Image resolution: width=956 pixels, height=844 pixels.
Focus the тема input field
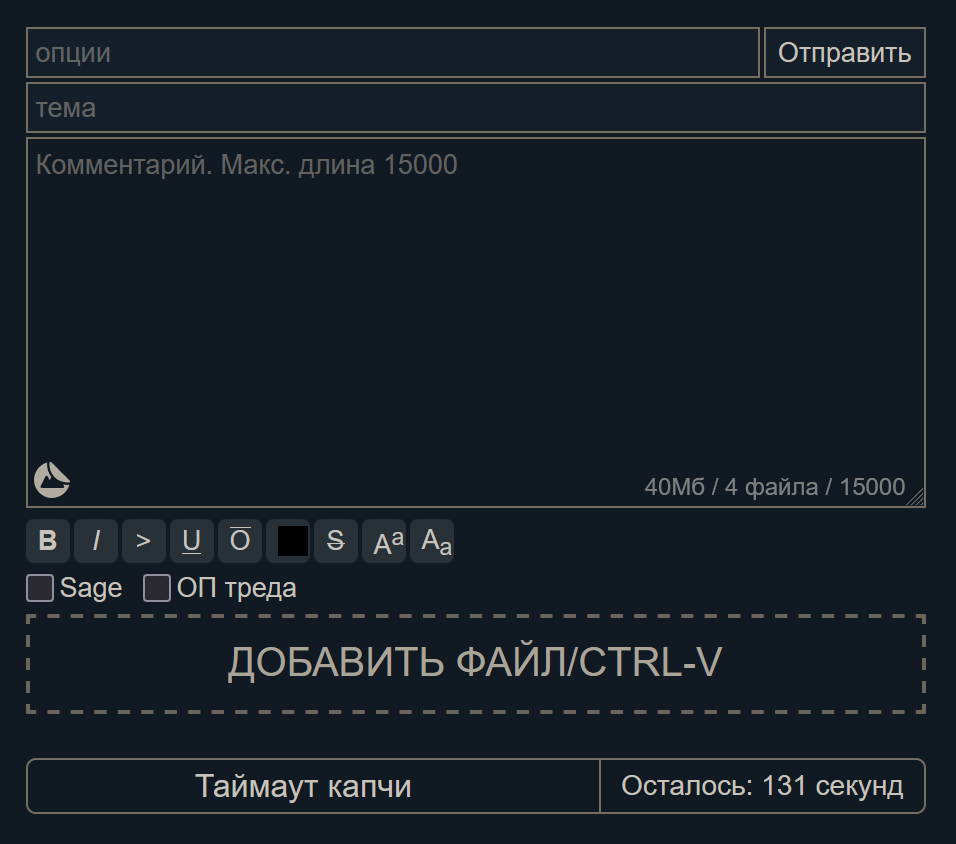pyautogui.click(x=476, y=108)
